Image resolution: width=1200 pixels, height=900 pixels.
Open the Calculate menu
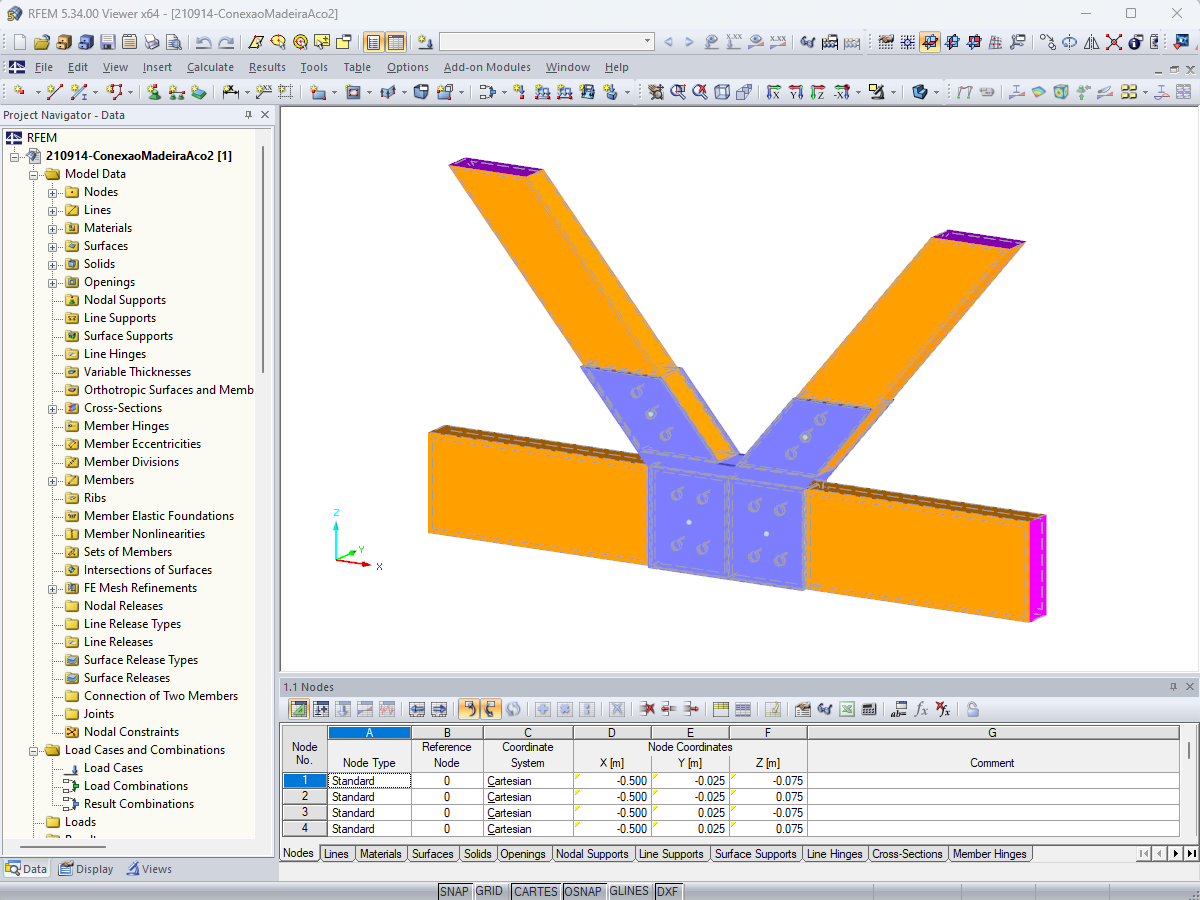click(210, 67)
